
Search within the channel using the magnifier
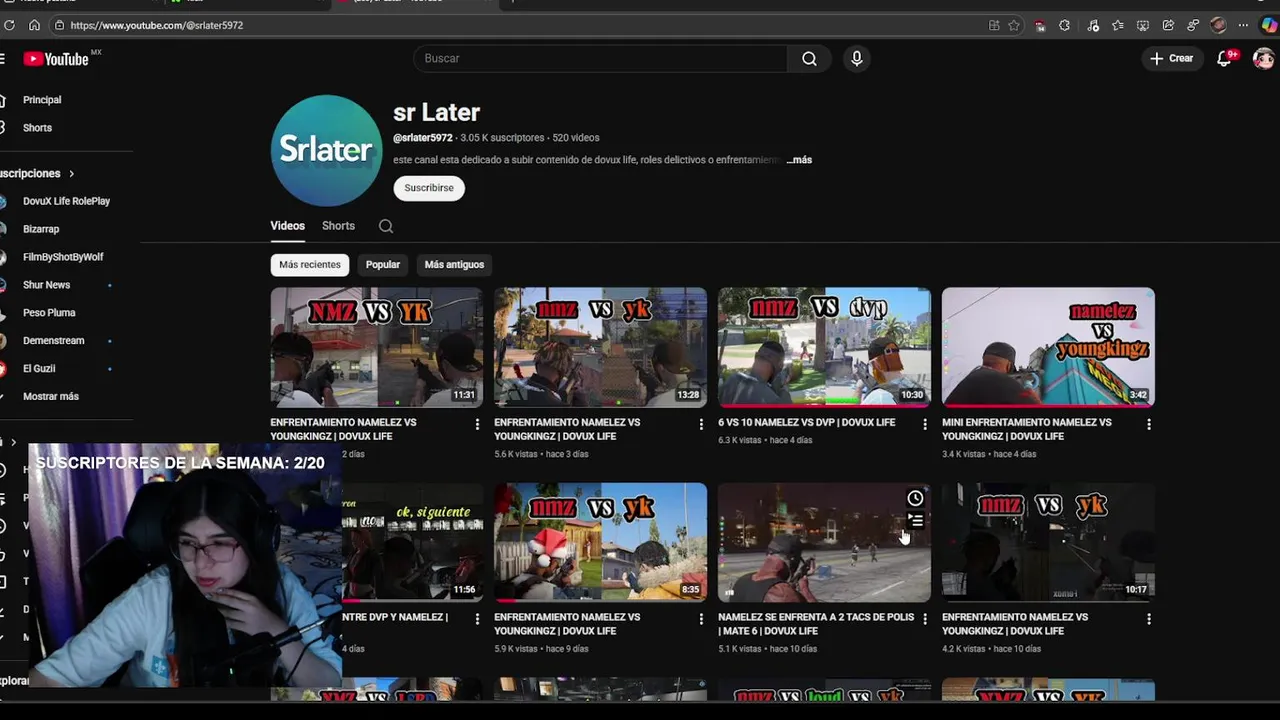(x=386, y=226)
